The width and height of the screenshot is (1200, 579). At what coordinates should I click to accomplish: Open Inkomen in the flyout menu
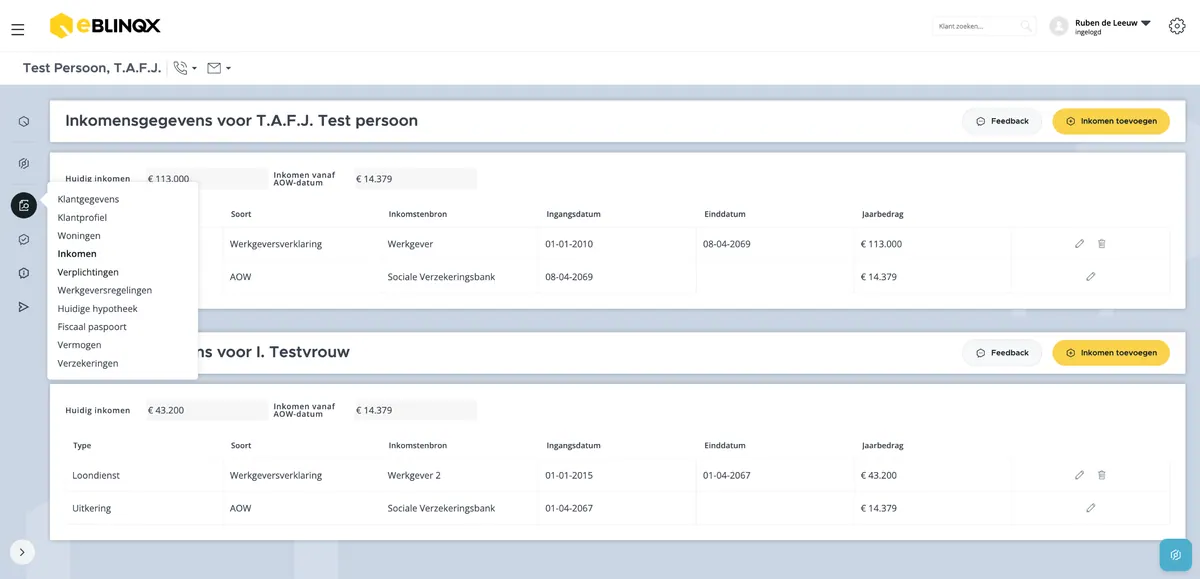[77, 254]
